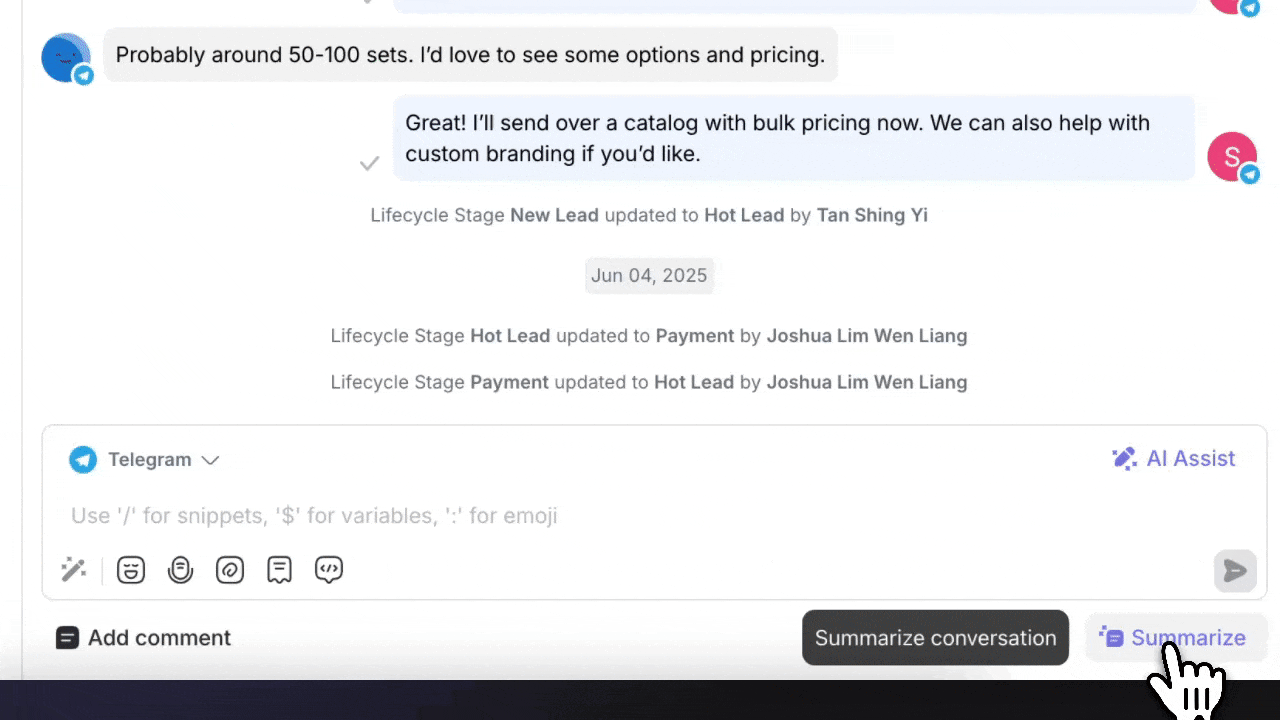Select the Summarize conversation tooltip
The image size is (1280, 720).
coord(935,637)
